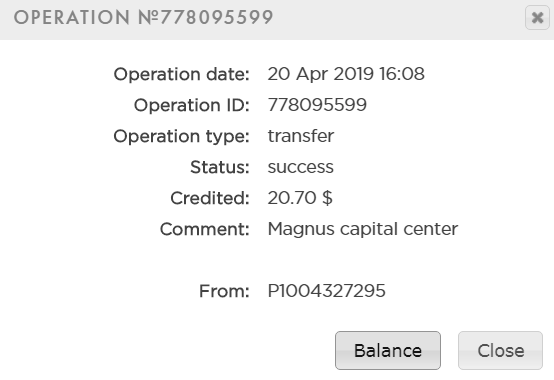The width and height of the screenshot is (554, 380).
Task: Click the From label
Action: [x=224, y=291]
